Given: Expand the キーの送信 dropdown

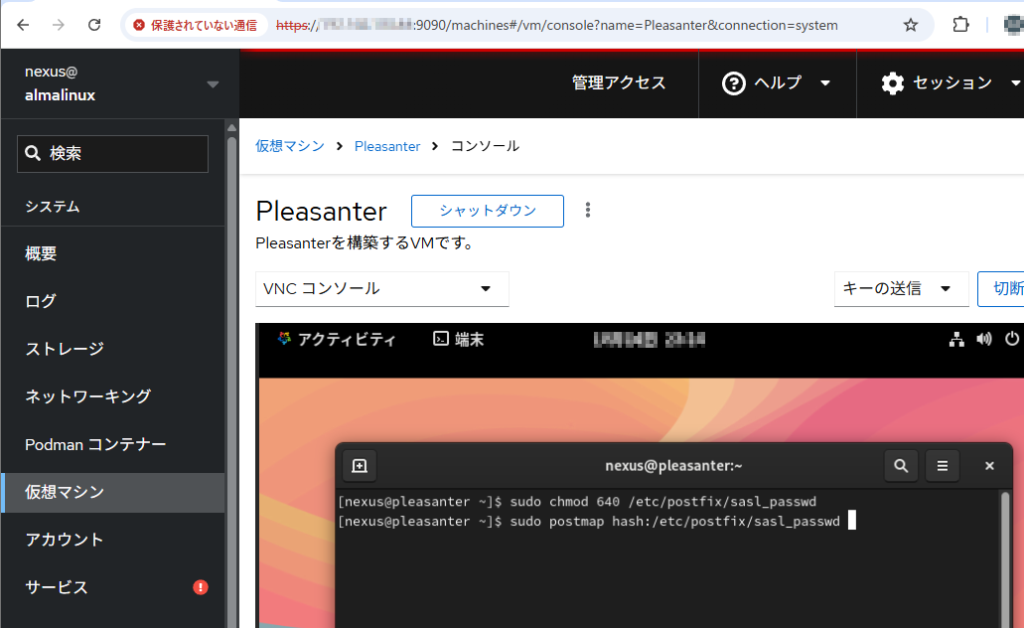Looking at the screenshot, I should click(900, 289).
